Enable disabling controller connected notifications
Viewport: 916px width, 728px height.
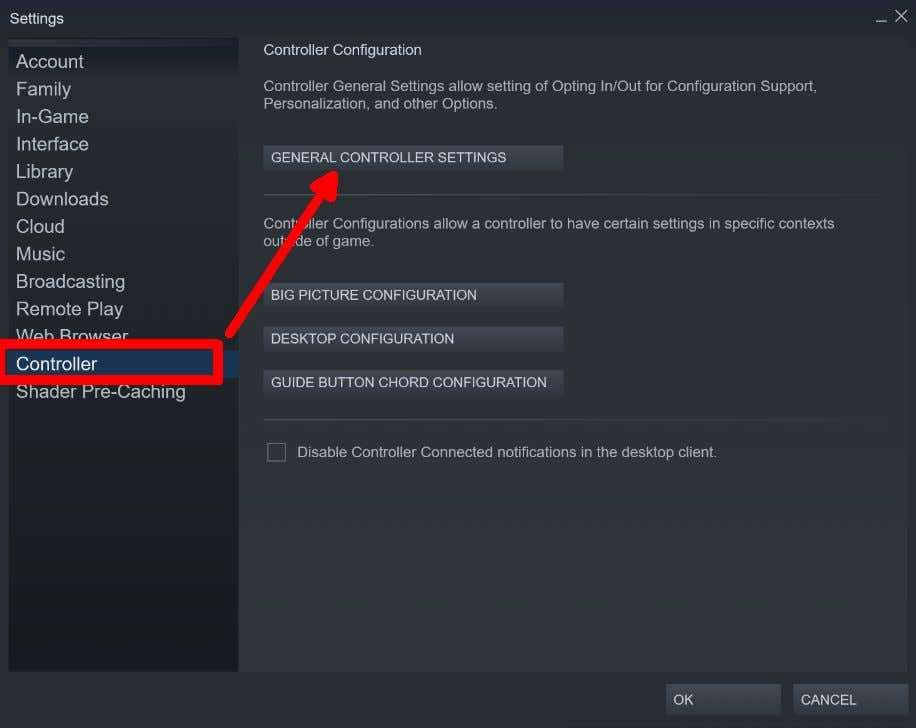[276, 451]
